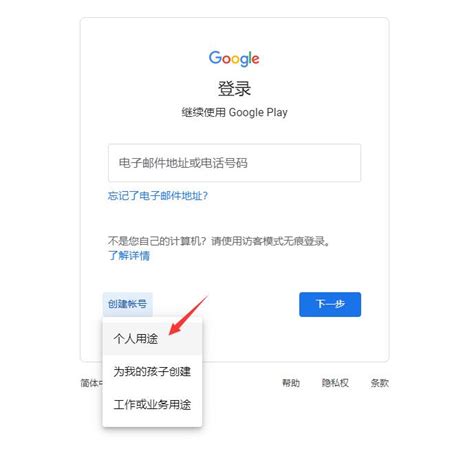474x451 pixels.
Task: Focus the 电子邮件地址或电话号码 input field
Action: (x=234, y=163)
